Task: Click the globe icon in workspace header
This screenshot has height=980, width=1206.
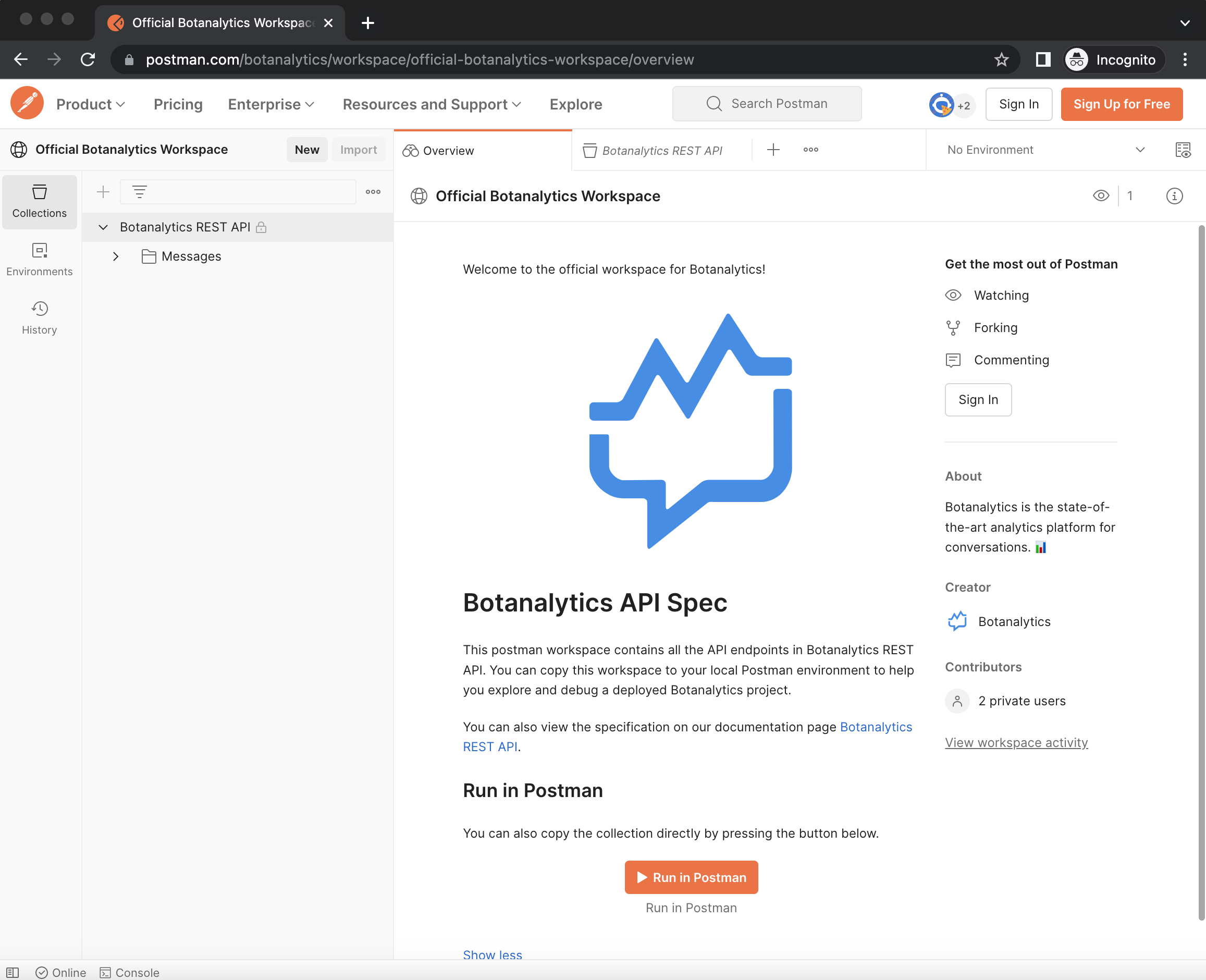Action: pyautogui.click(x=419, y=196)
